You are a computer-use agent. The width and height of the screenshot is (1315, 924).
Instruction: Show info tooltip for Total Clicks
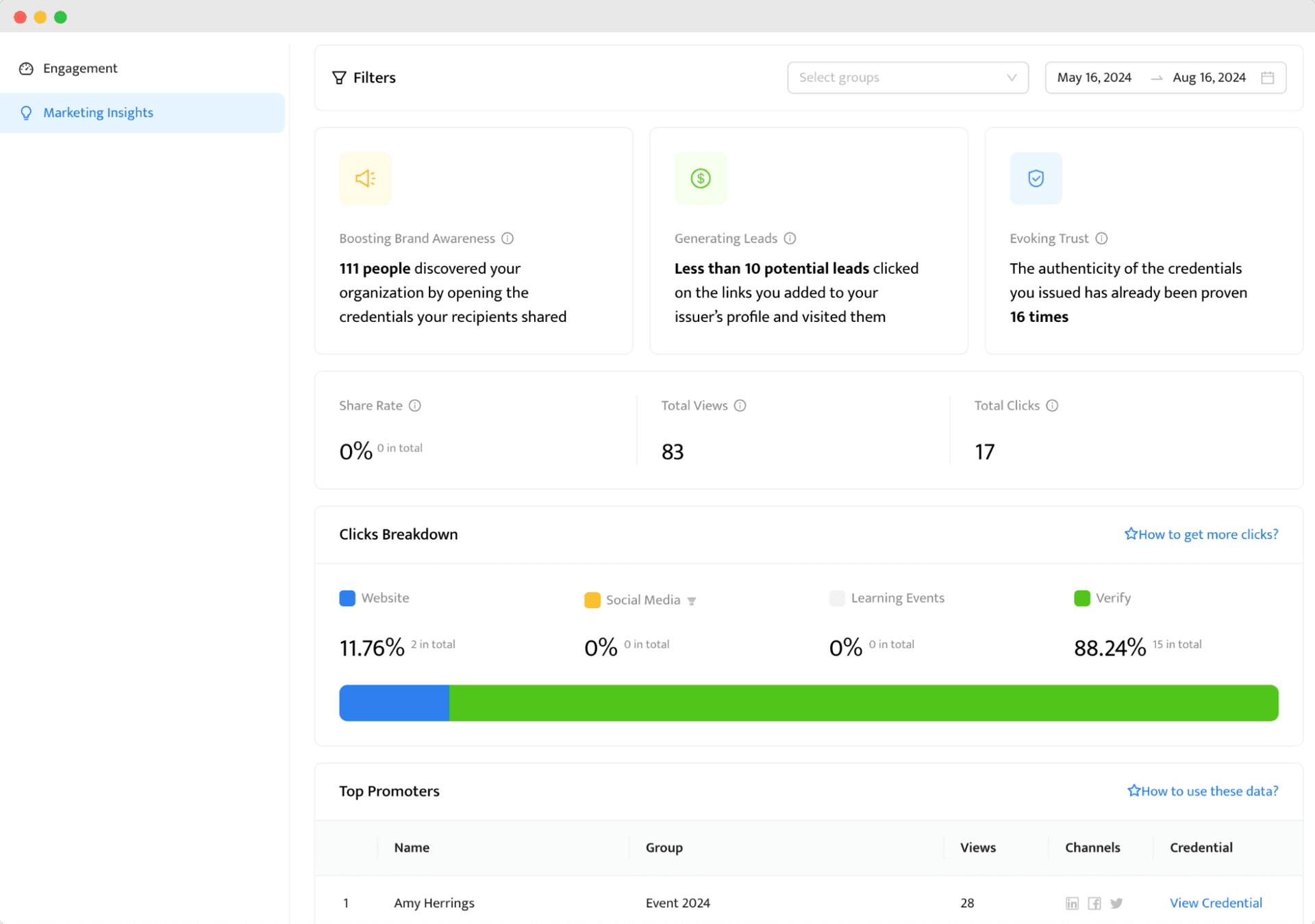(x=1052, y=405)
